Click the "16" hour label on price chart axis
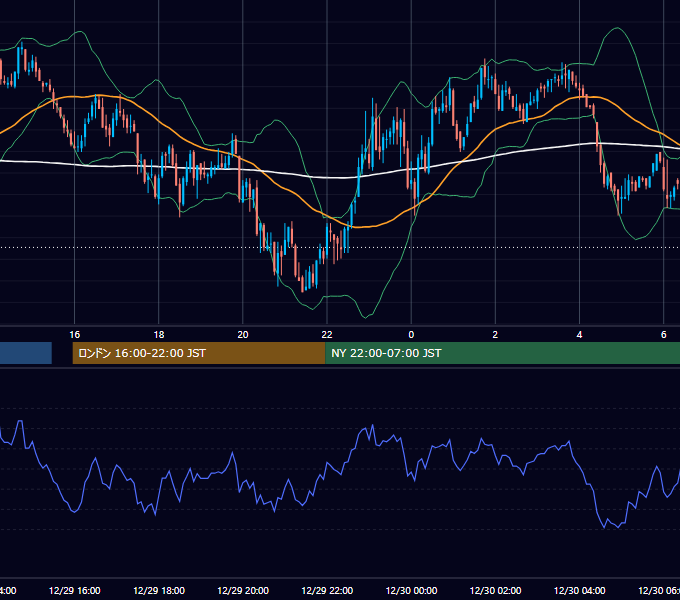The width and height of the screenshot is (680, 600). point(75,334)
